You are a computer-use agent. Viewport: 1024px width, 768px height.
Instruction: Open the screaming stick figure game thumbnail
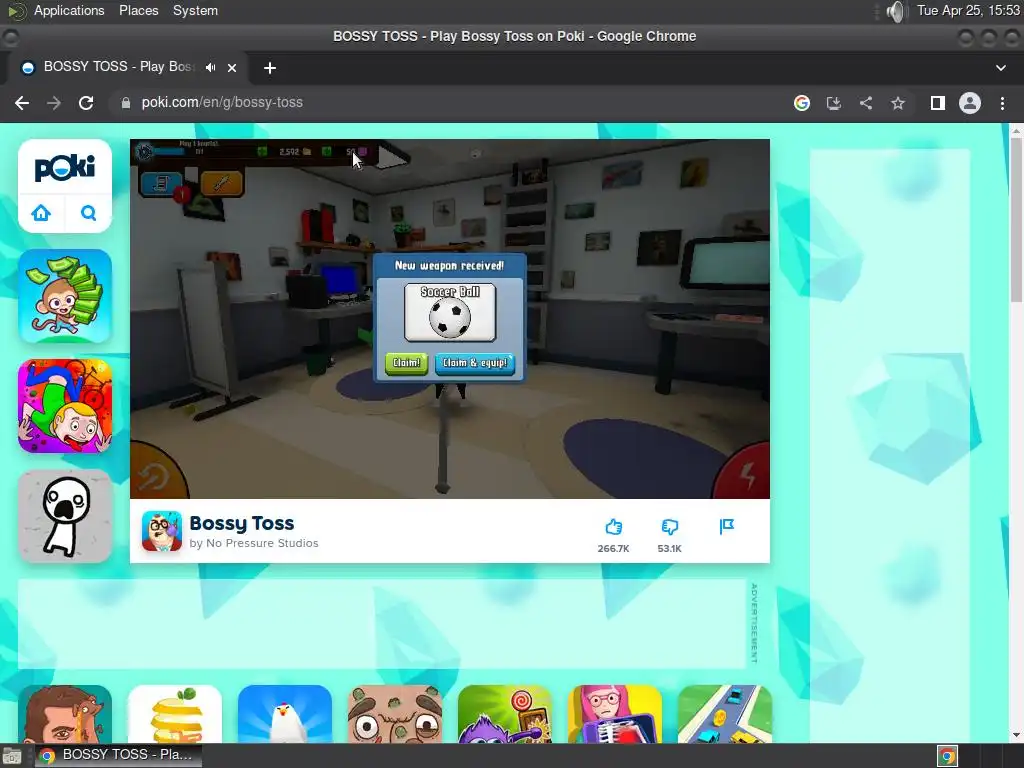click(x=65, y=516)
